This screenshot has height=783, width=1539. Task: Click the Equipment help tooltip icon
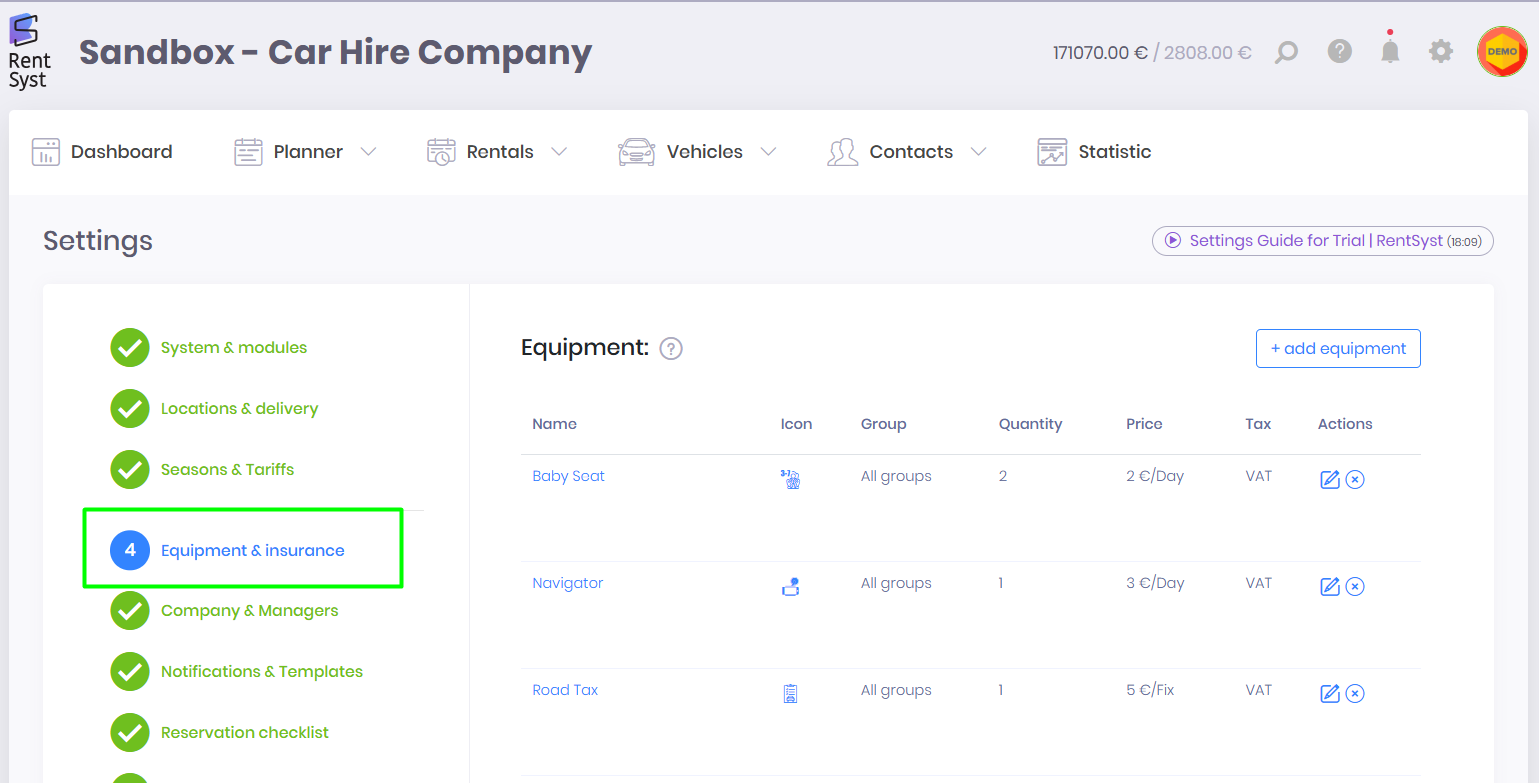pyautogui.click(x=671, y=349)
